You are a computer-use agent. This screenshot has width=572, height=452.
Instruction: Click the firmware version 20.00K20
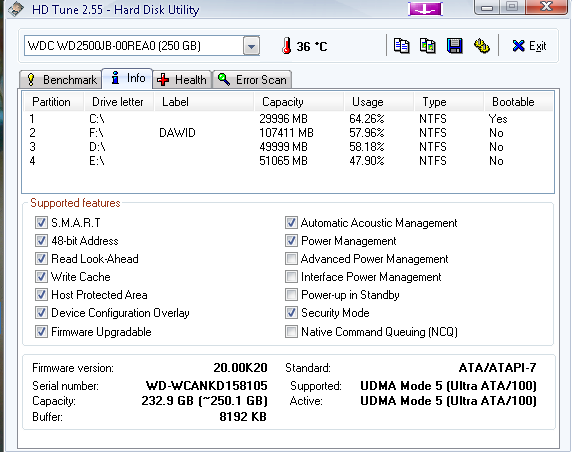pos(240,368)
